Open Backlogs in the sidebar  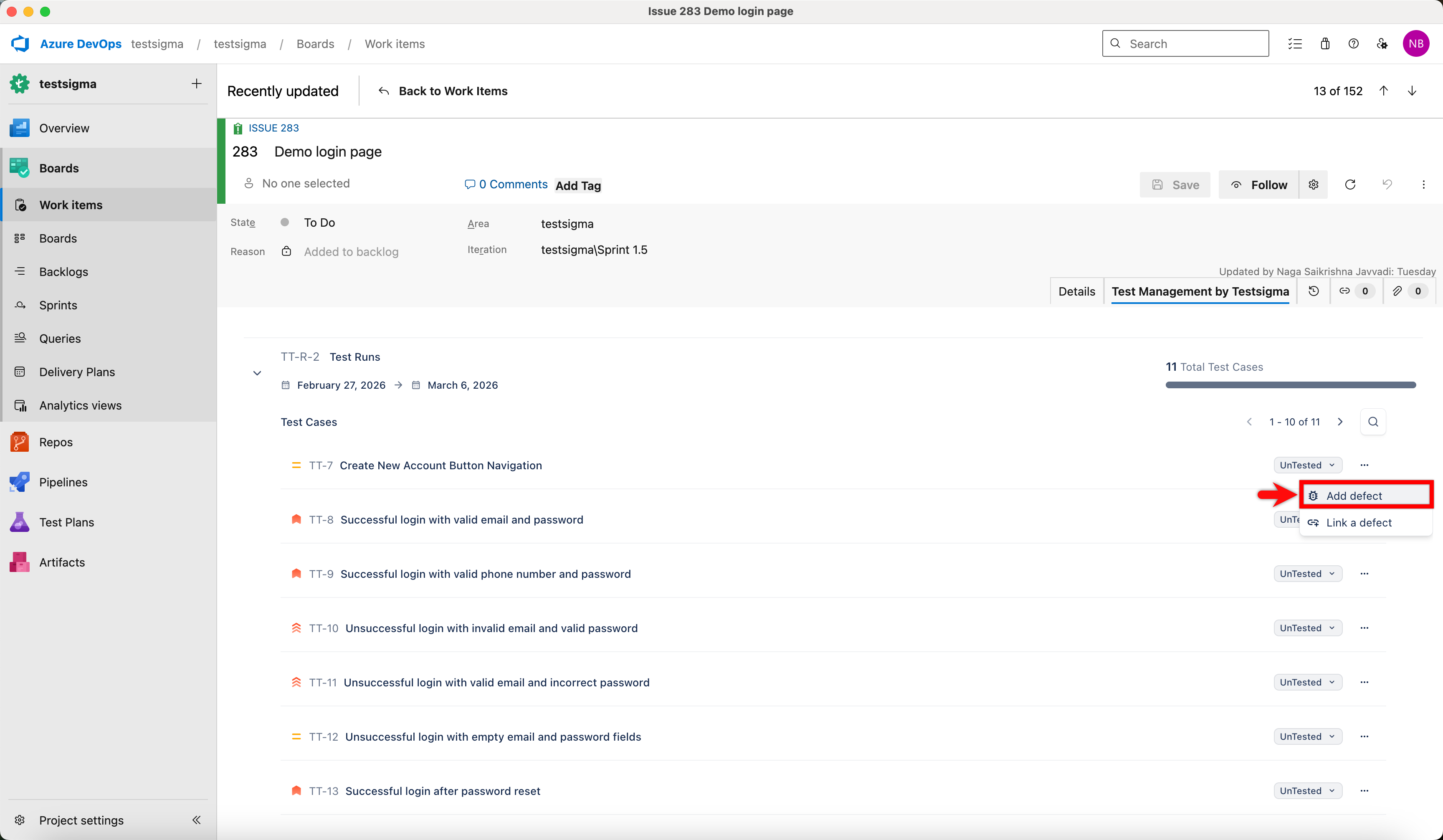coord(109,271)
